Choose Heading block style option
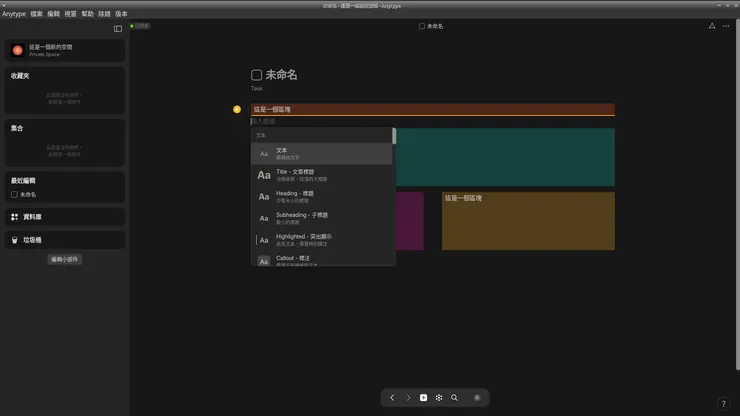The image size is (740, 416). [321, 197]
